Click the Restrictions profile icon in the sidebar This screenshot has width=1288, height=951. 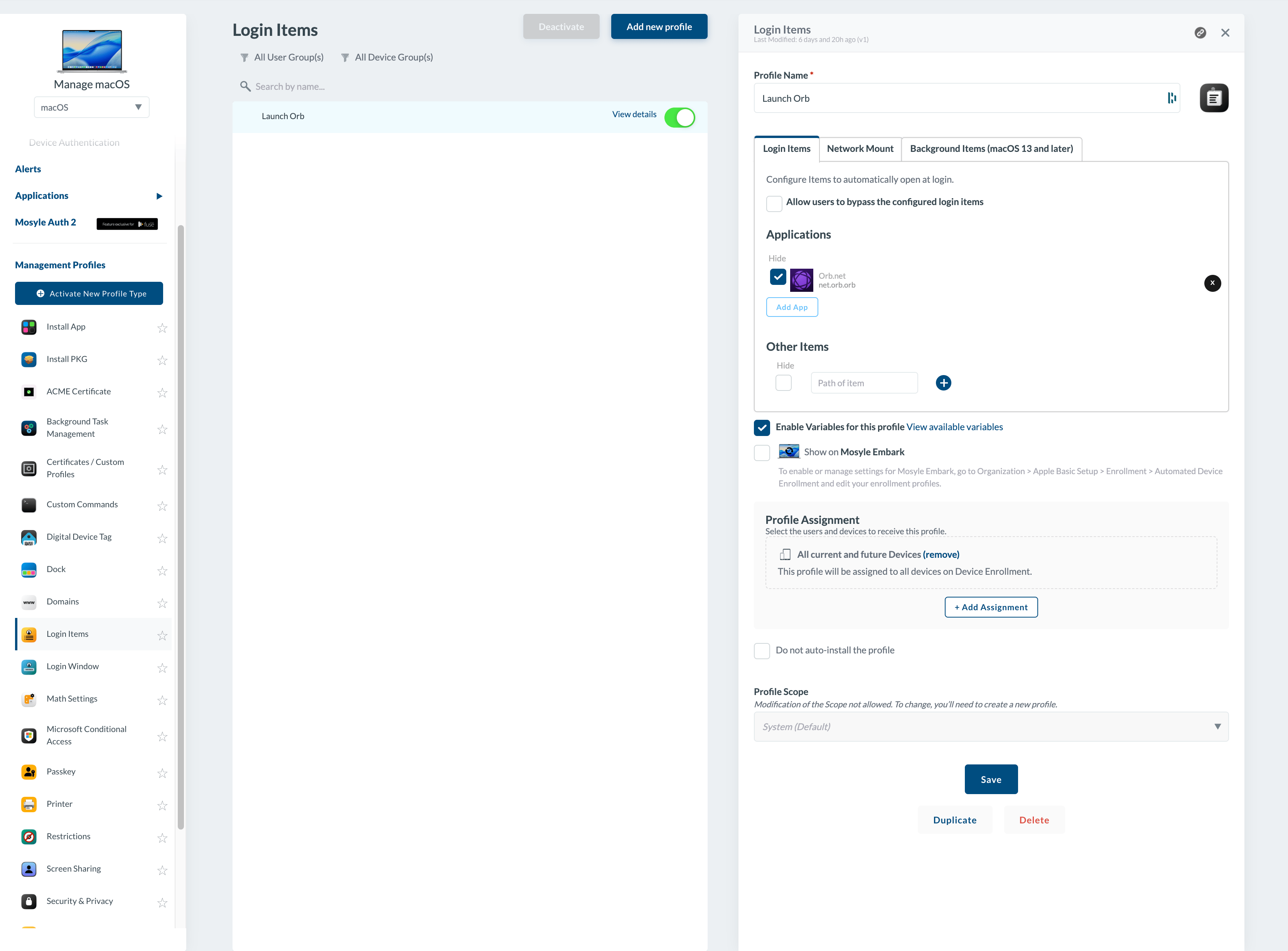29,837
